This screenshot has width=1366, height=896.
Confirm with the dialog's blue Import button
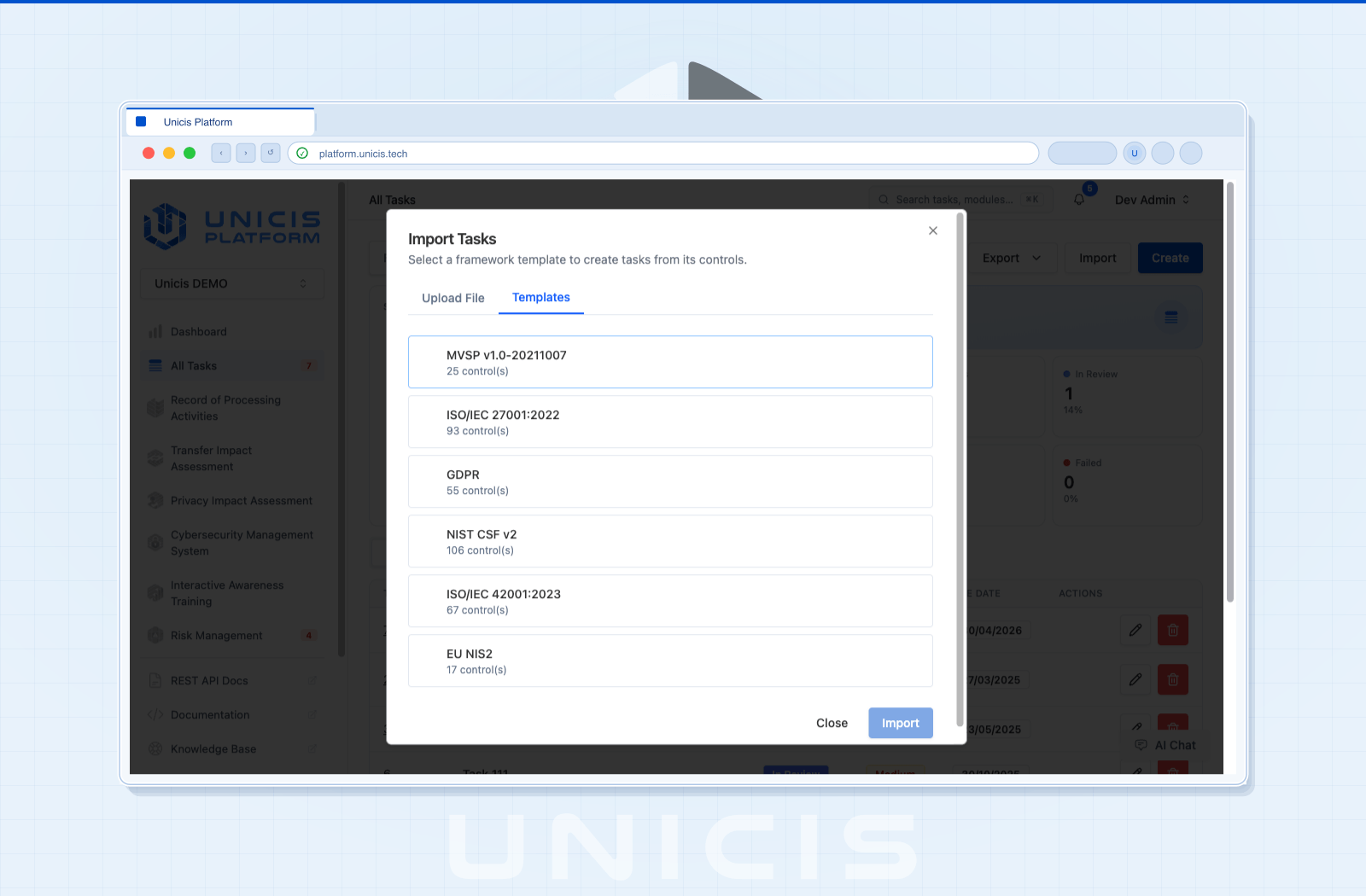click(x=901, y=723)
